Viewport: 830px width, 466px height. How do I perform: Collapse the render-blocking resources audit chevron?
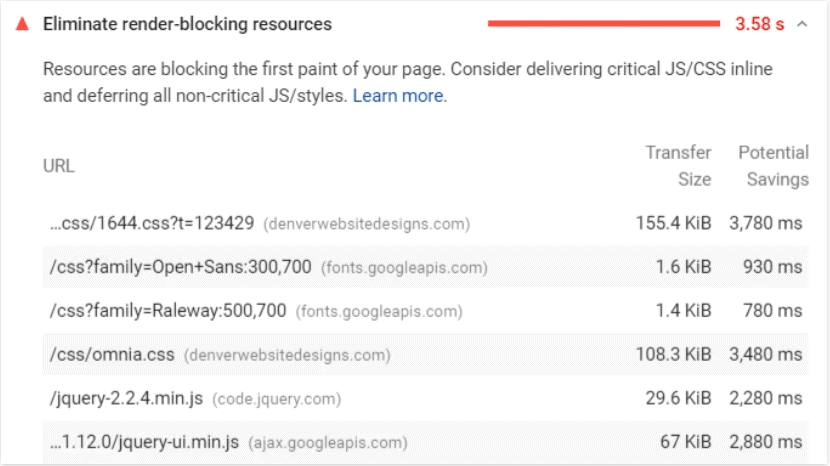pyautogui.click(x=802, y=24)
